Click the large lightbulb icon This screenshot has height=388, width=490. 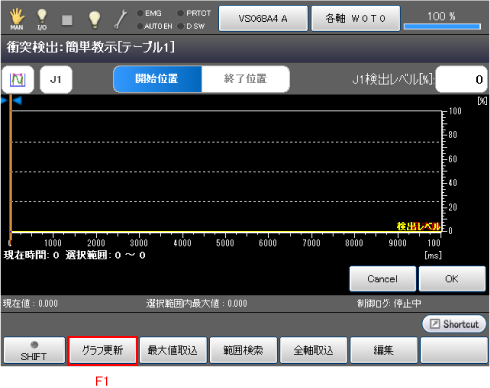point(94,19)
